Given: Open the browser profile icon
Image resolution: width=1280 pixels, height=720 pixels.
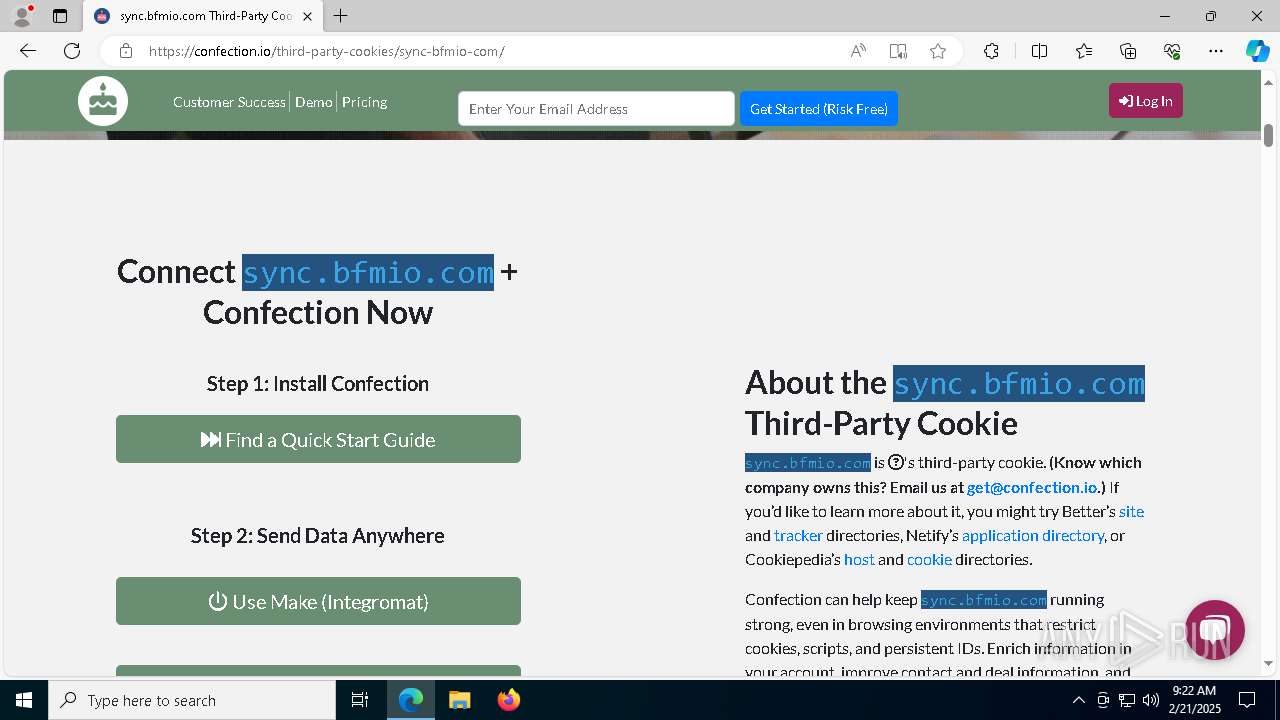Looking at the screenshot, I should [x=22, y=16].
